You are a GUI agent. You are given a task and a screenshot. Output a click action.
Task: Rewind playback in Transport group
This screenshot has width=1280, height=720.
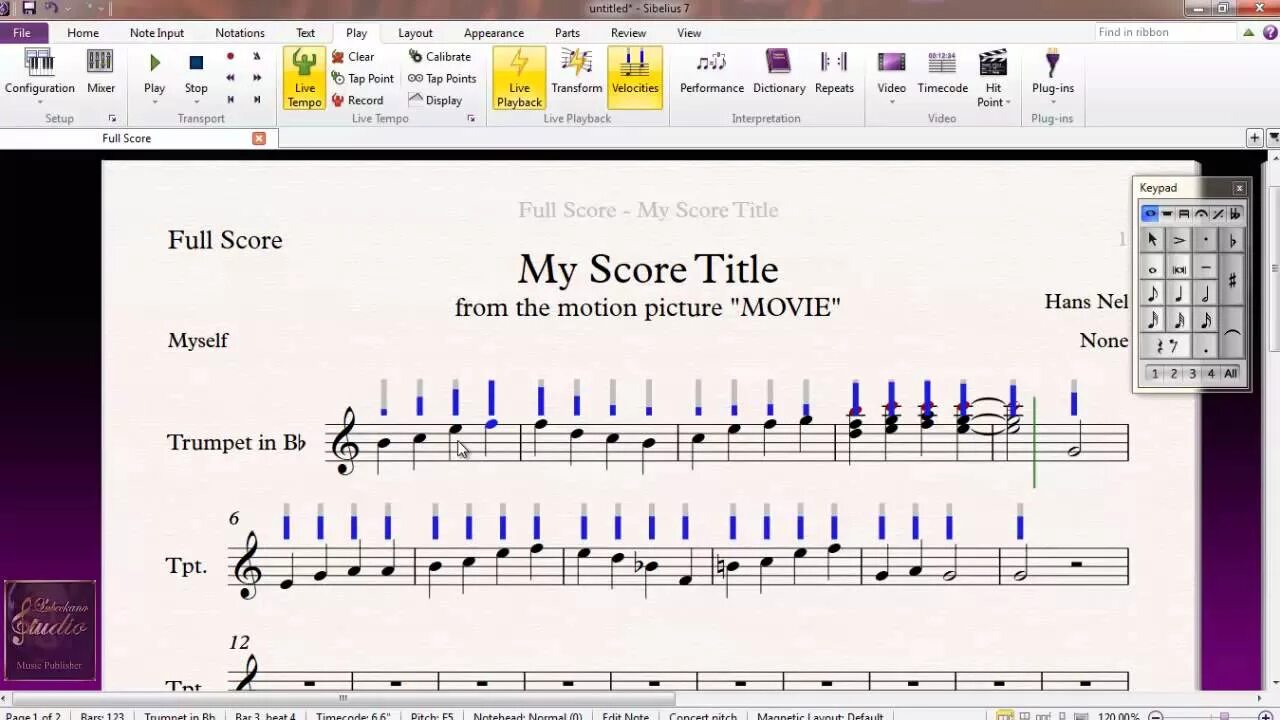(x=230, y=78)
